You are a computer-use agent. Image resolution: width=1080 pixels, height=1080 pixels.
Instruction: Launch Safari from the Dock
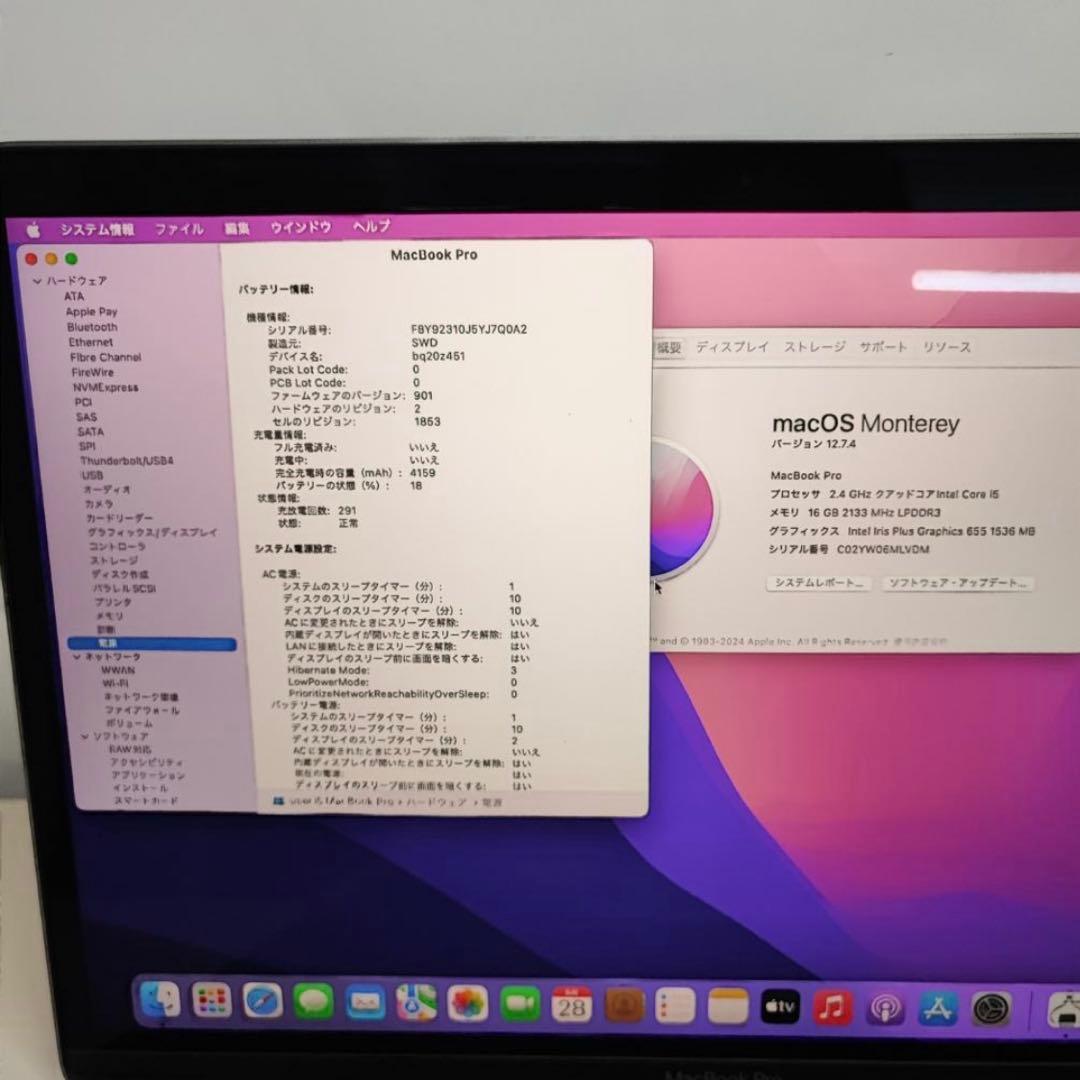point(262,1001)
